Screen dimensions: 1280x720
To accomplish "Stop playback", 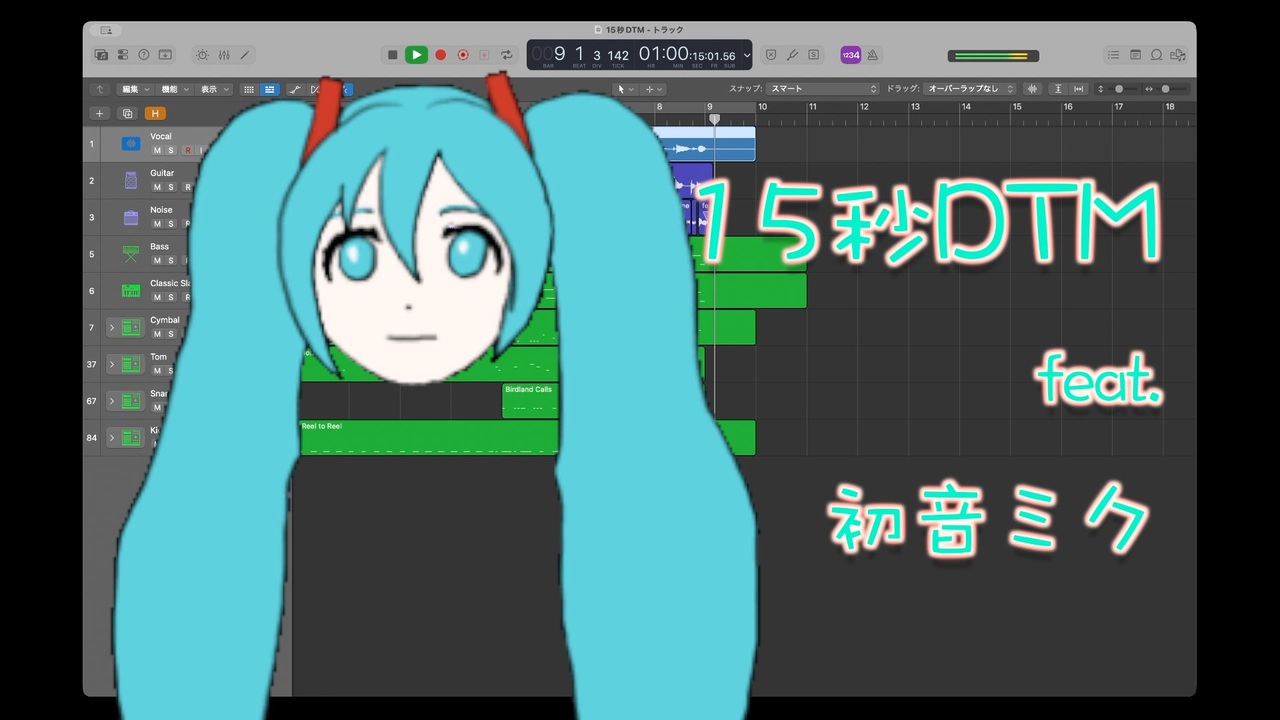I will pyautogui.click(x=393, y=55).
